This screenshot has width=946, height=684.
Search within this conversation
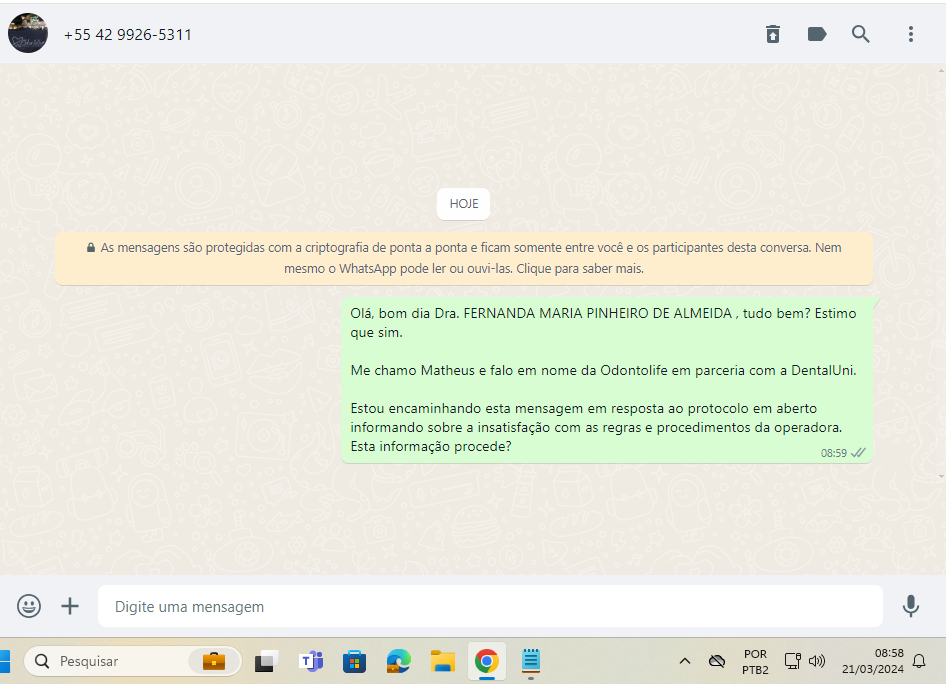(861, 34)
